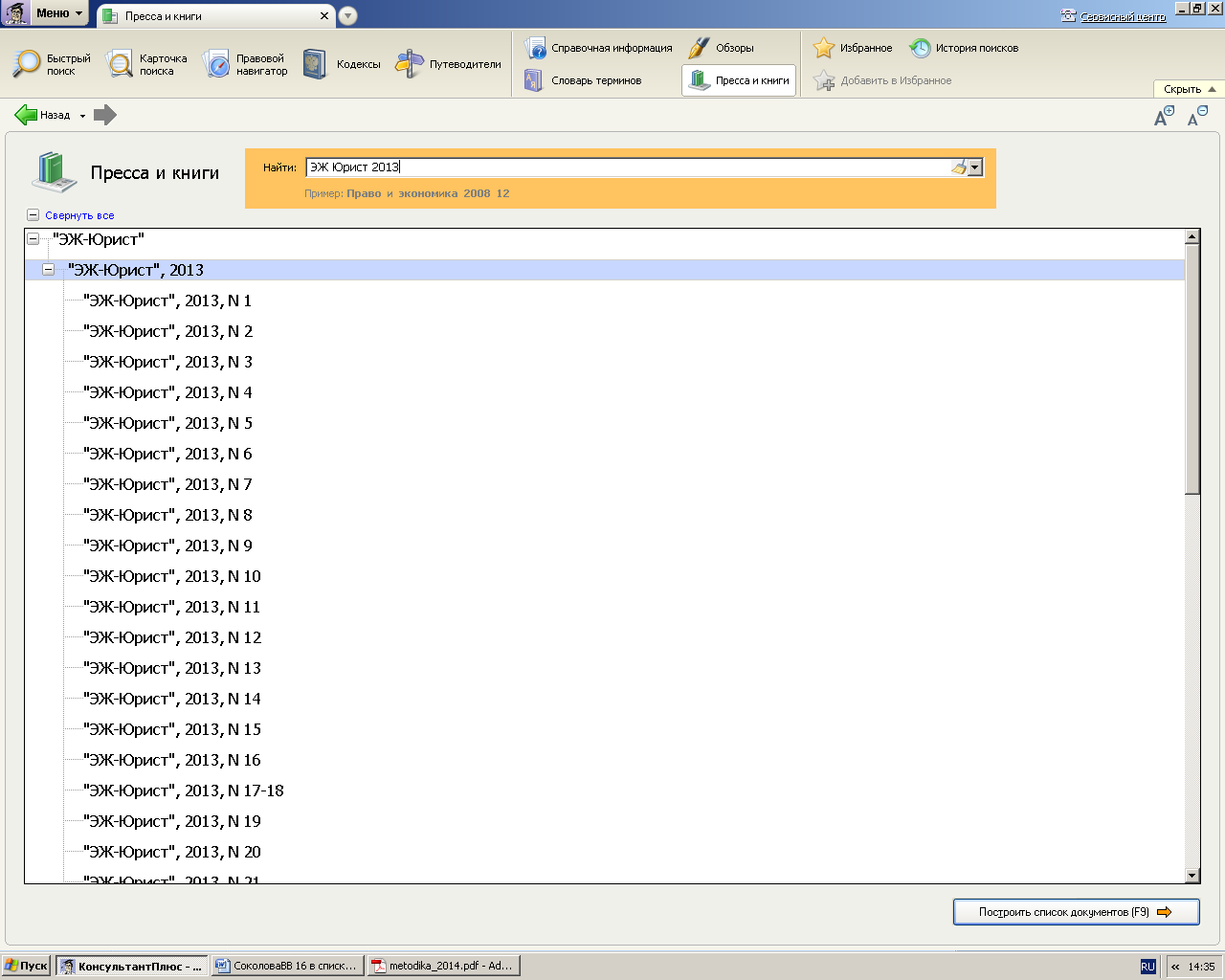Open the Пуск start menu
1225x980 pixels.
pyautogui.click(x=26, y=966)
